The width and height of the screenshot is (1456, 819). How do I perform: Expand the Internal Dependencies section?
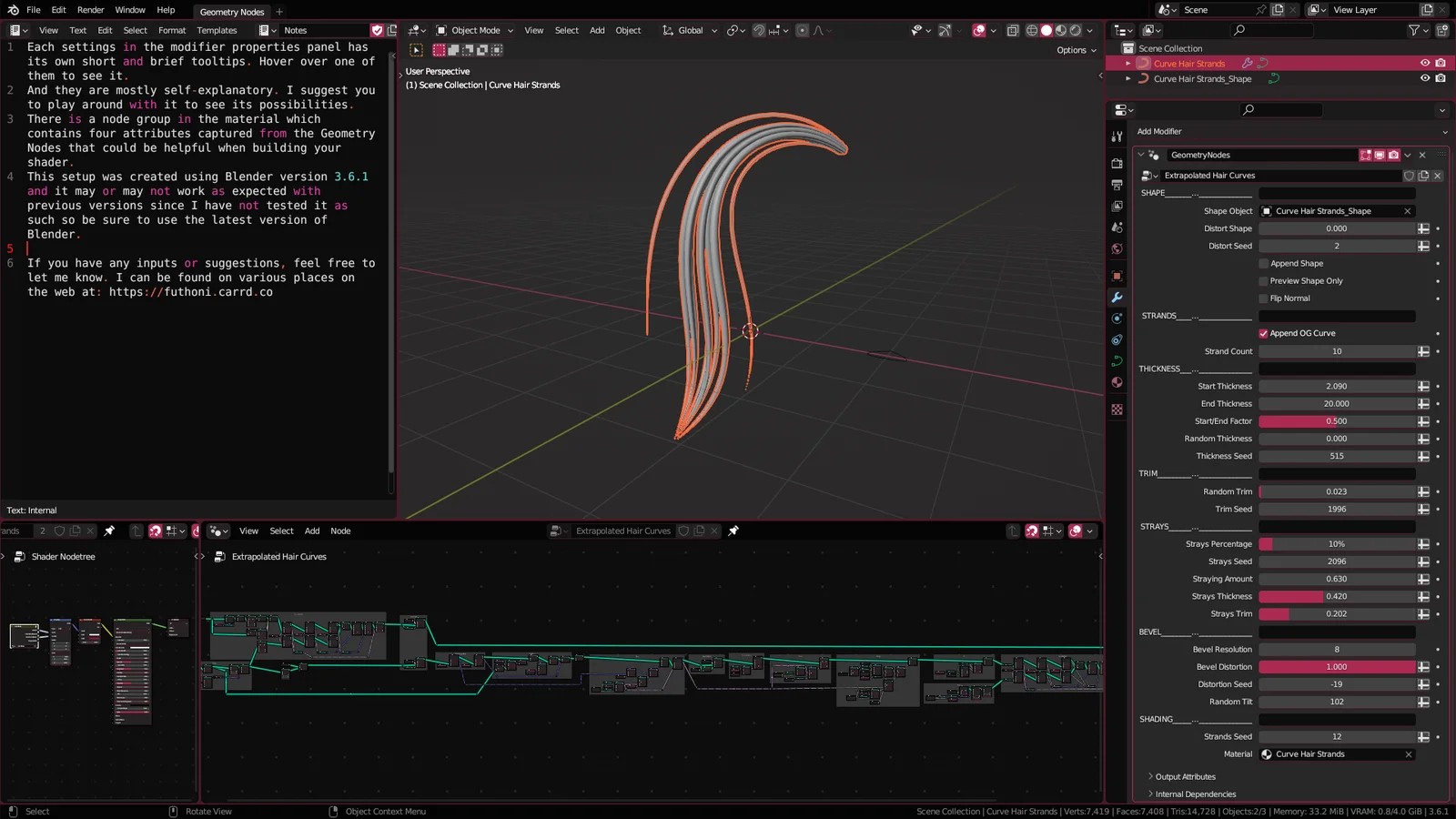coord(1193,794)
